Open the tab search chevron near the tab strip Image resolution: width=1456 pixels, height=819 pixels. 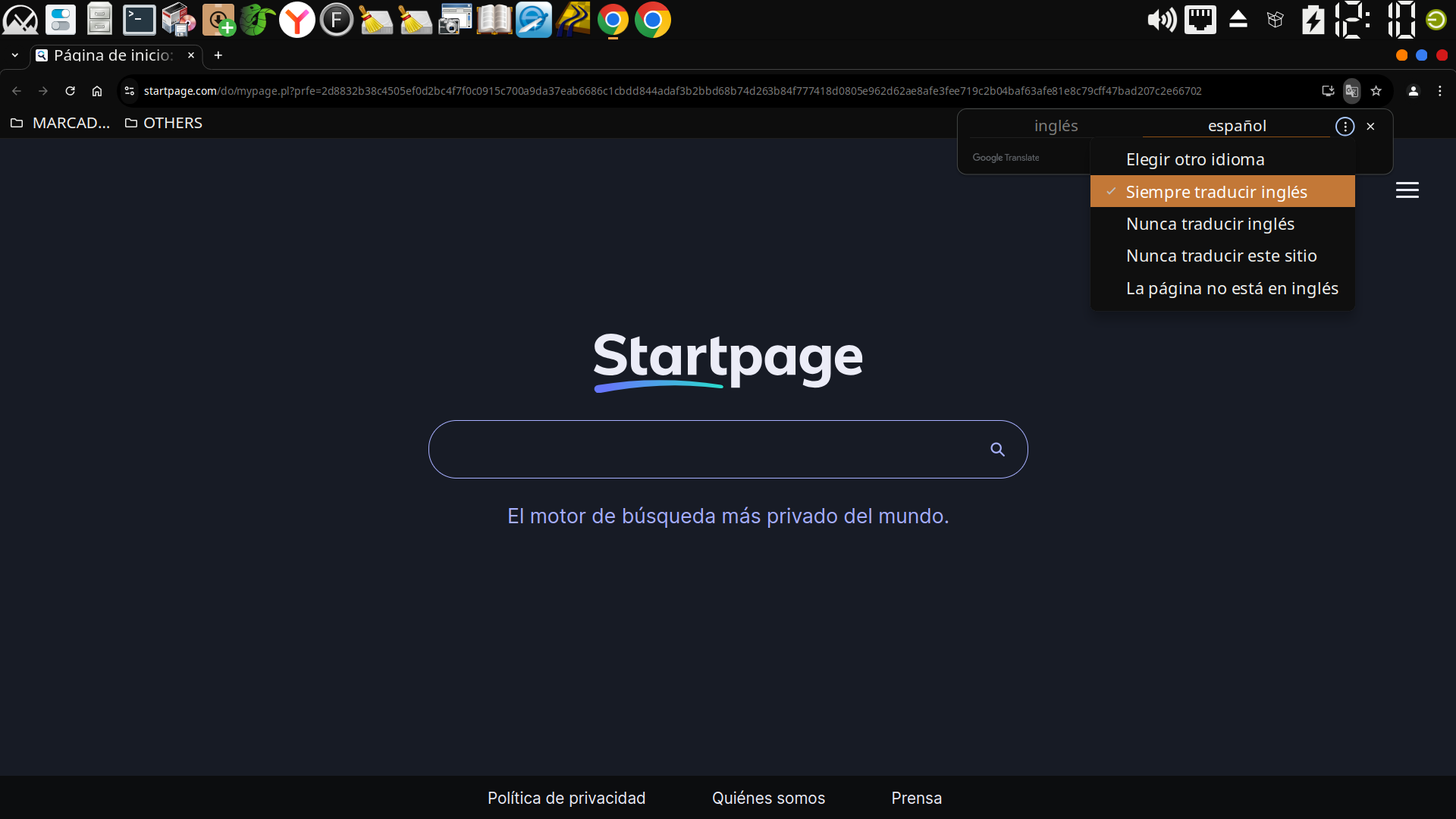pos(14,55)
